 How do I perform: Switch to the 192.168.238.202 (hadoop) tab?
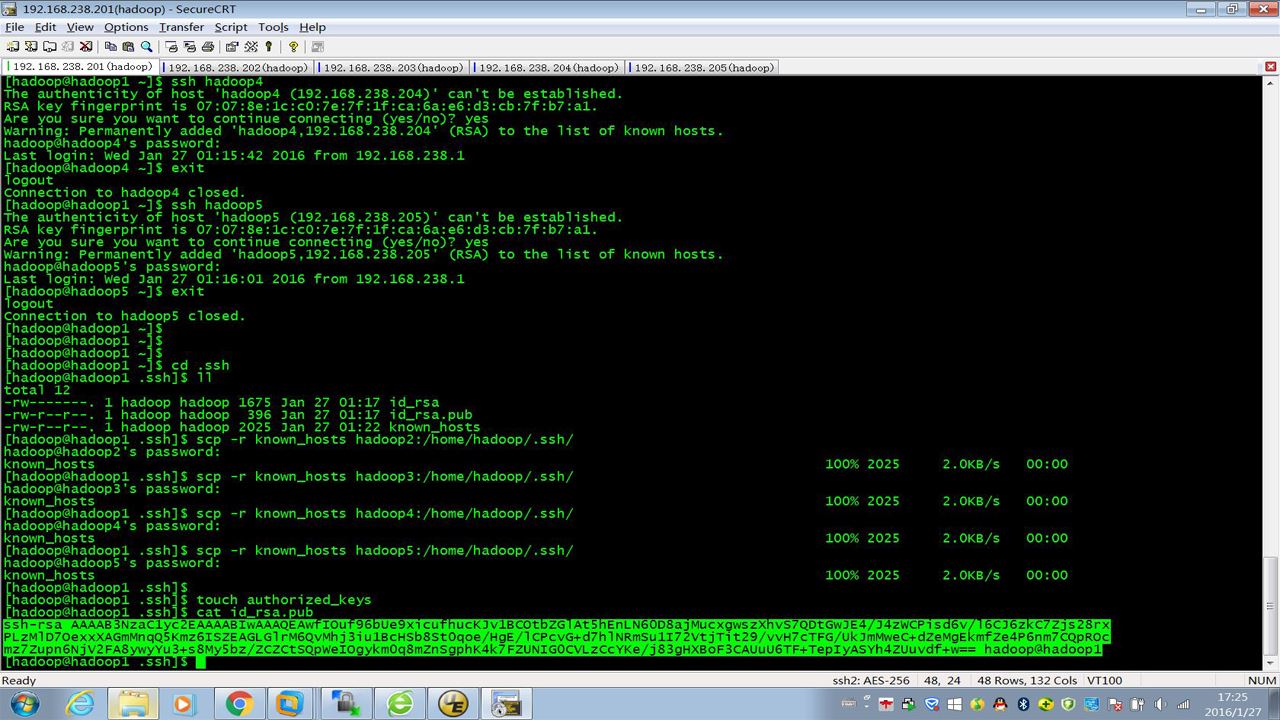tap(236, 68)
